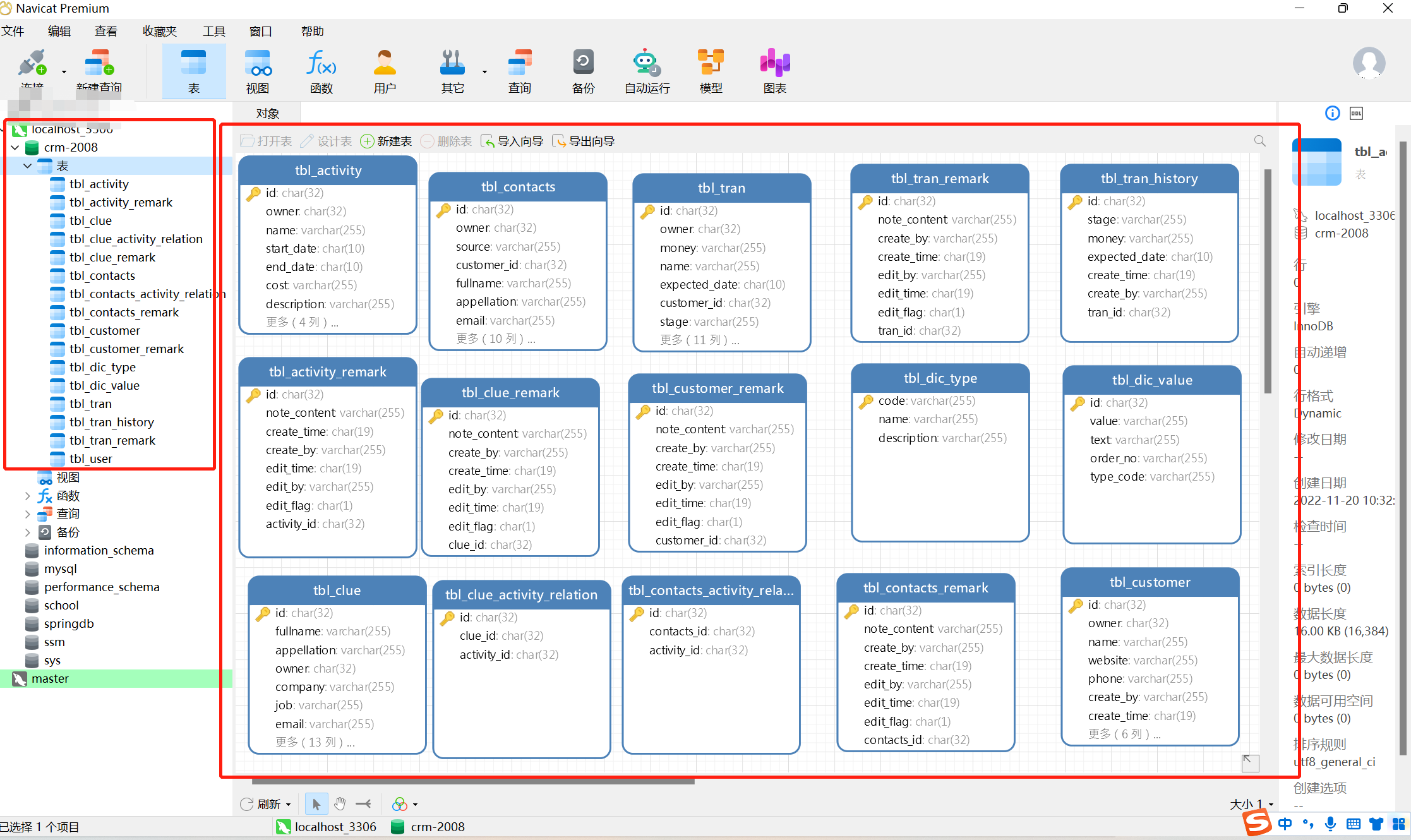The width and height of the screenshot is (1411, 840).
Task: Open the 收藏夹 menu
Action: point(159,31)
